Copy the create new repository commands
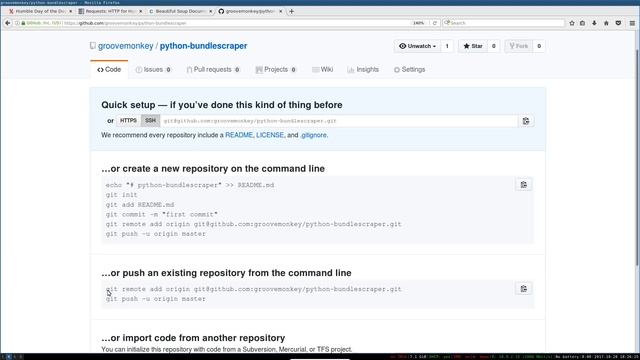The image size is (640, 360). [x=524, y=185]
